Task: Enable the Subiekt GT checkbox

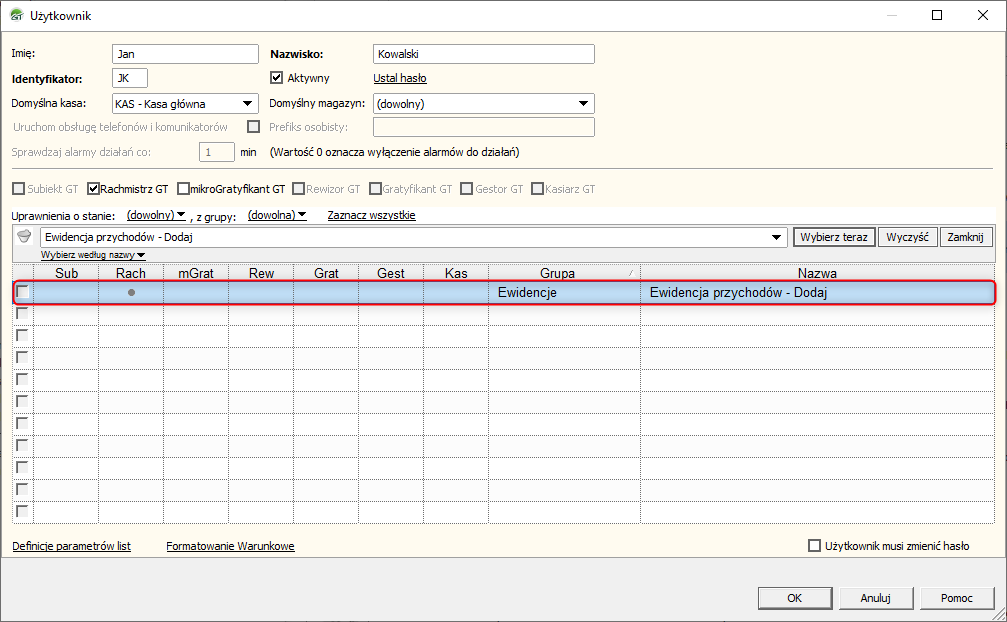Action: click(19, 189)
